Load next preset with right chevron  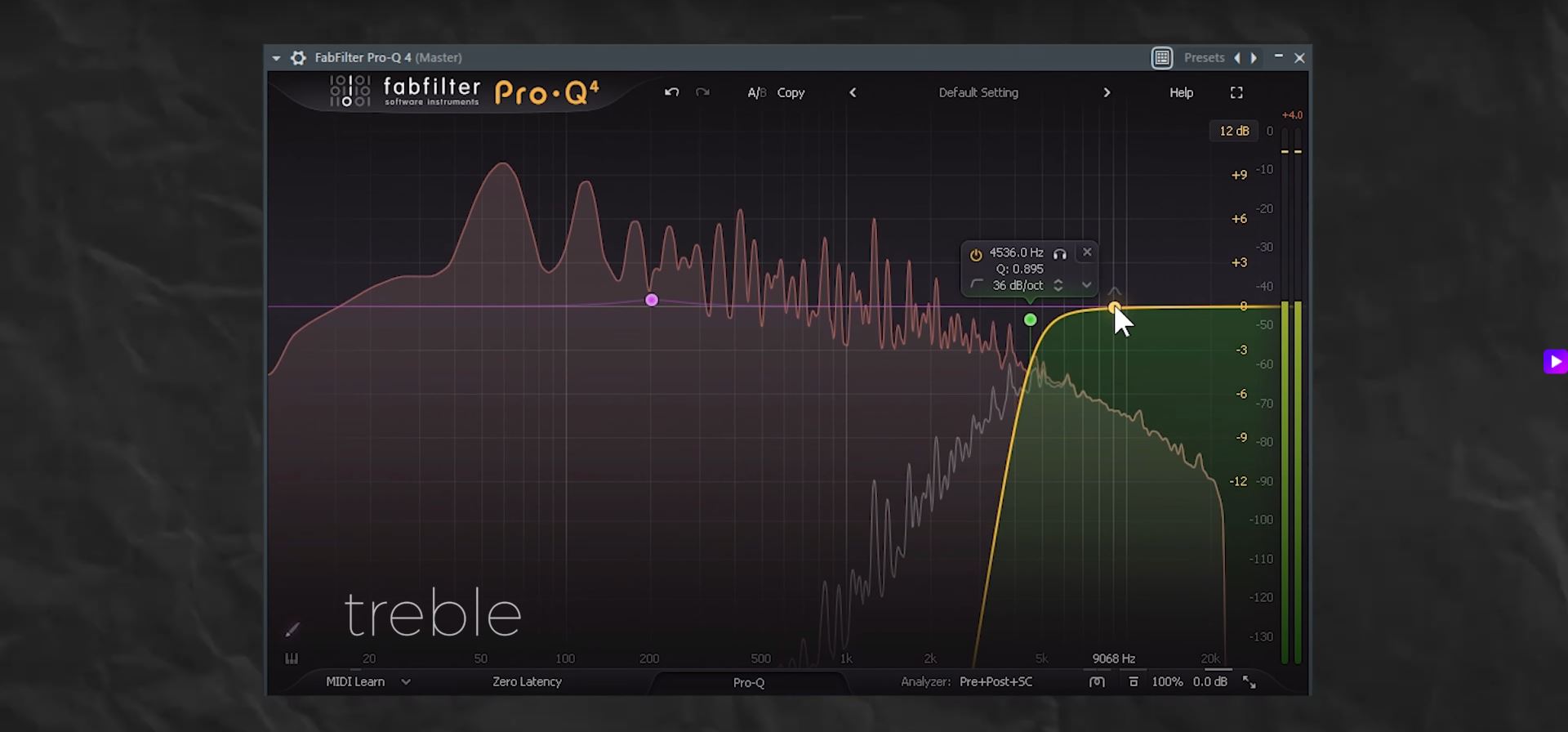tap(1107, 92)
